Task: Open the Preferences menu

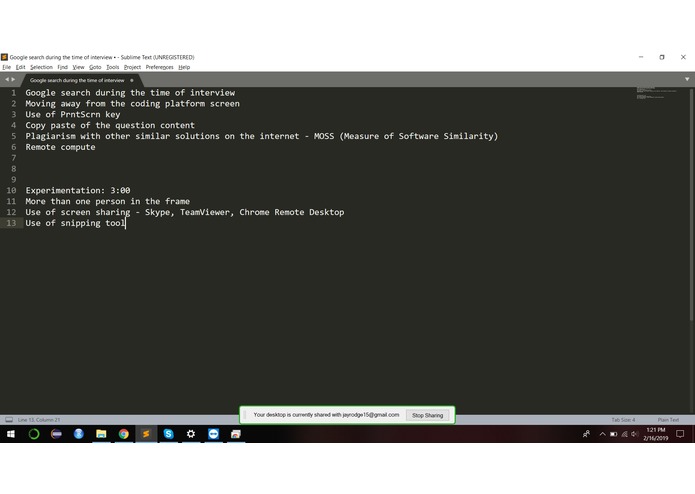Action: point(159,67)
